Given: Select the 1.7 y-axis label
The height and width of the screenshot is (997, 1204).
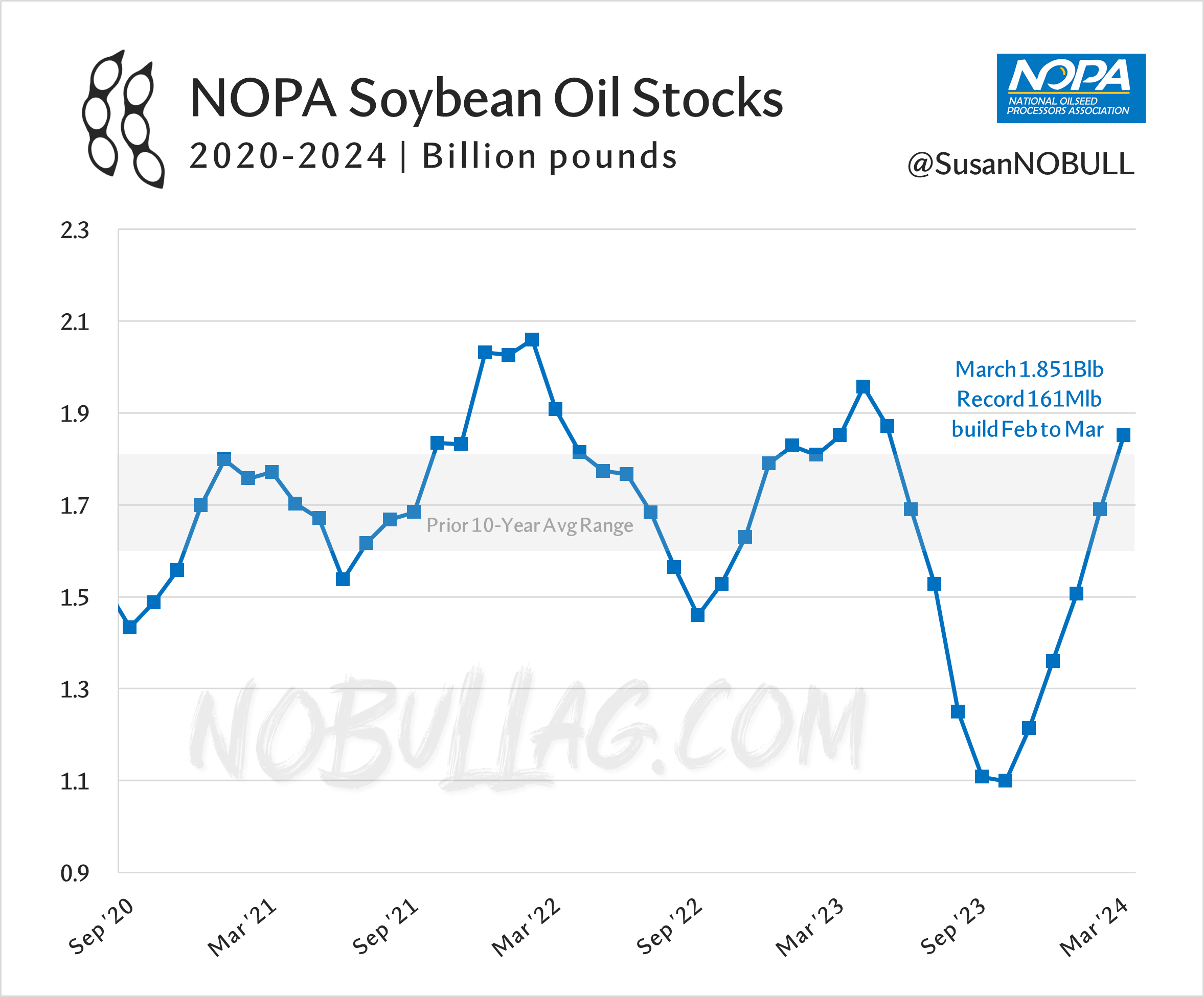Looking at the screenshot, I should pos(75,506).
